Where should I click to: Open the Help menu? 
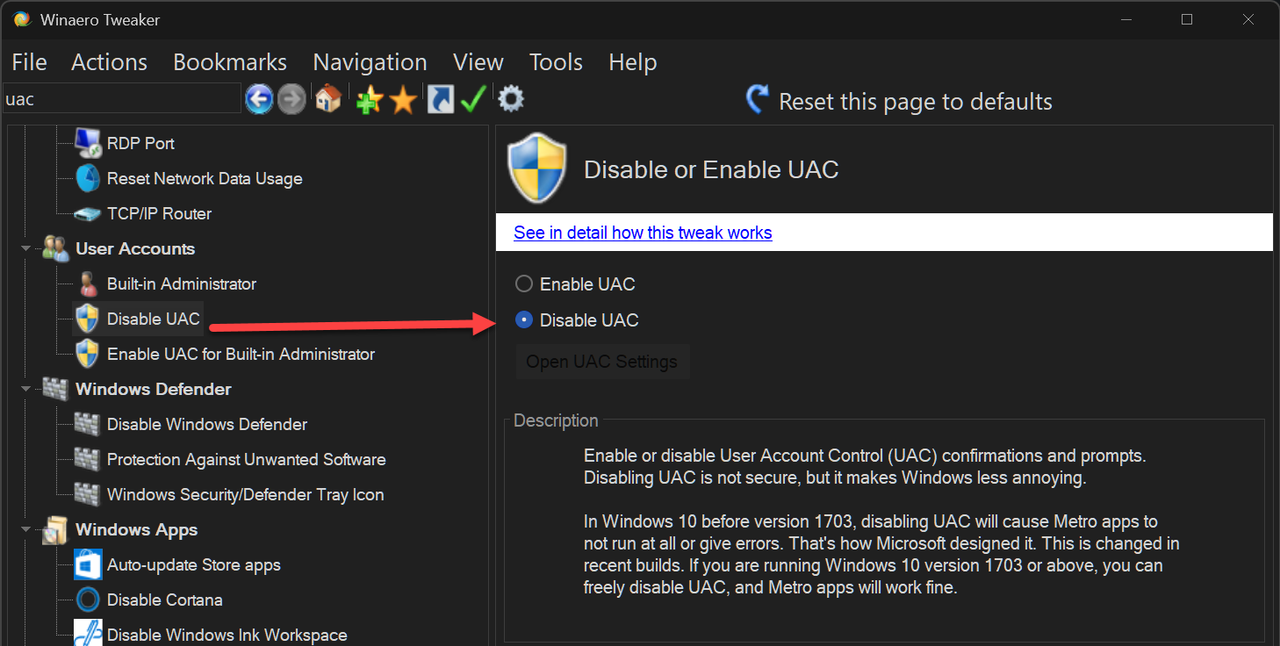point(632,62)
